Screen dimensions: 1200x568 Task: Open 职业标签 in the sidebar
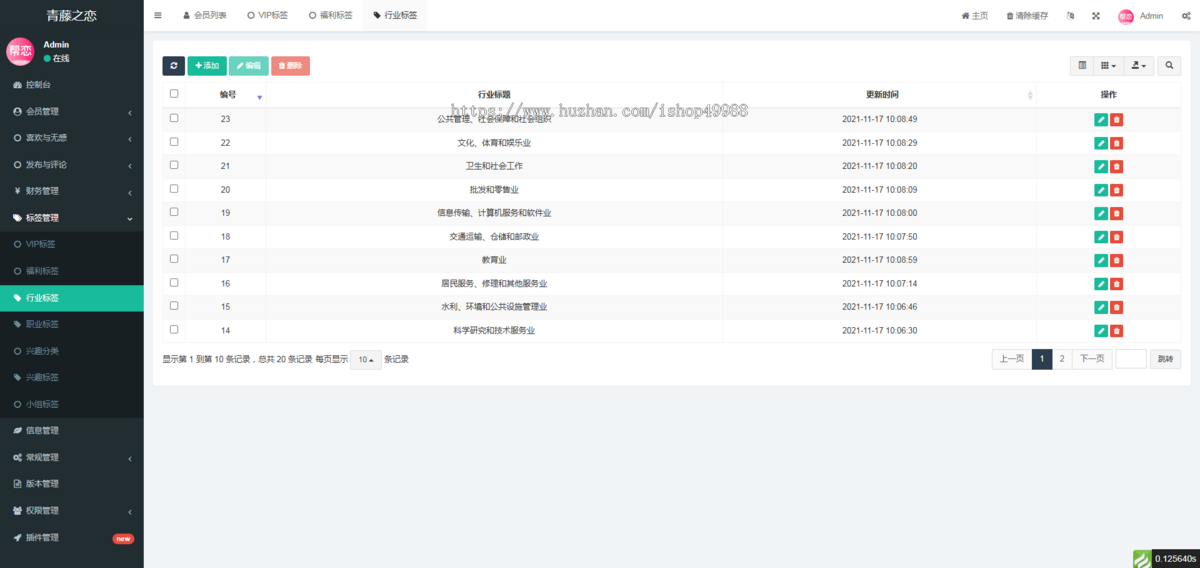coord(72,325)
